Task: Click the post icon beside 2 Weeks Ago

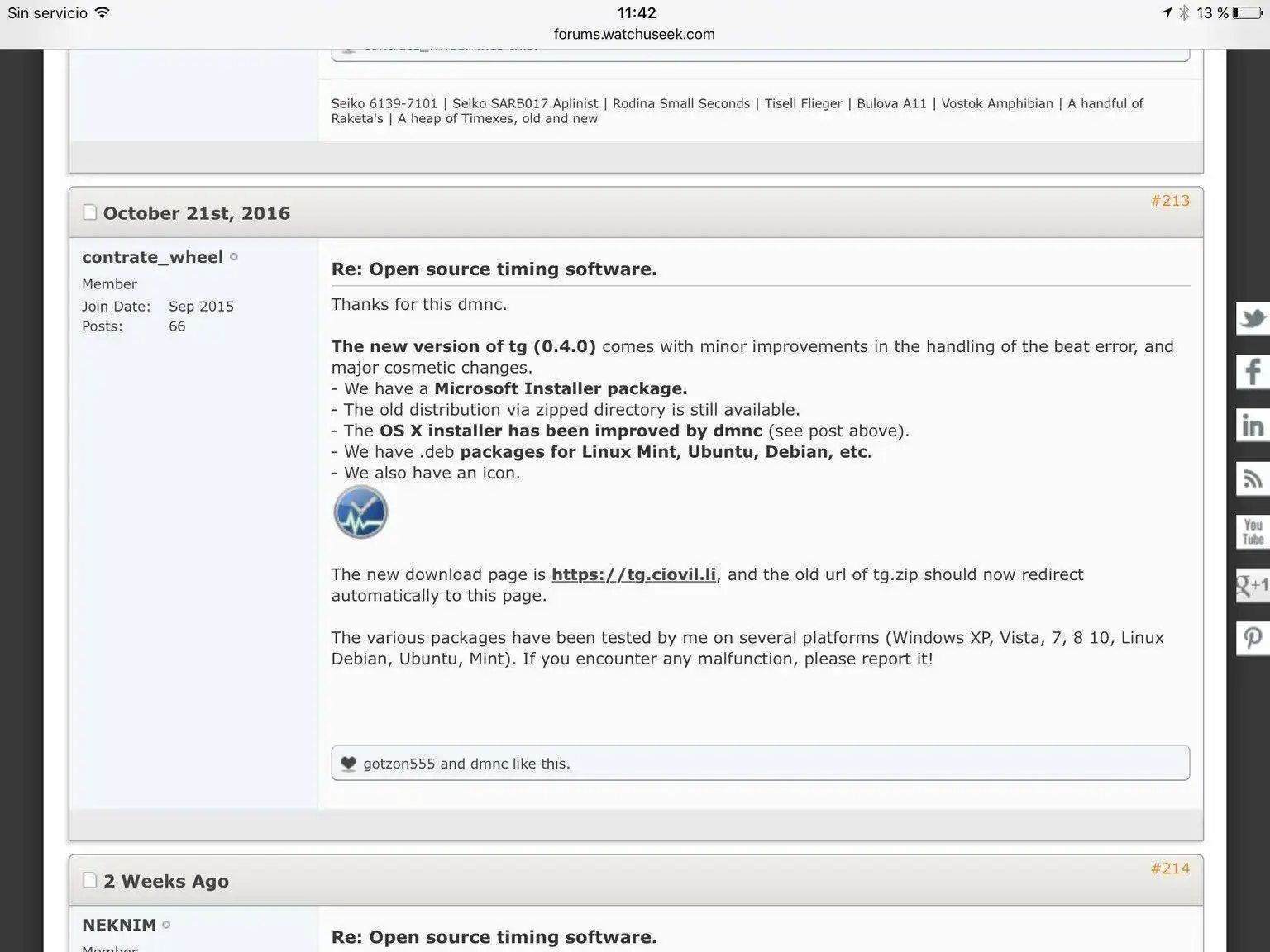Action: click(x=90, y=880)
